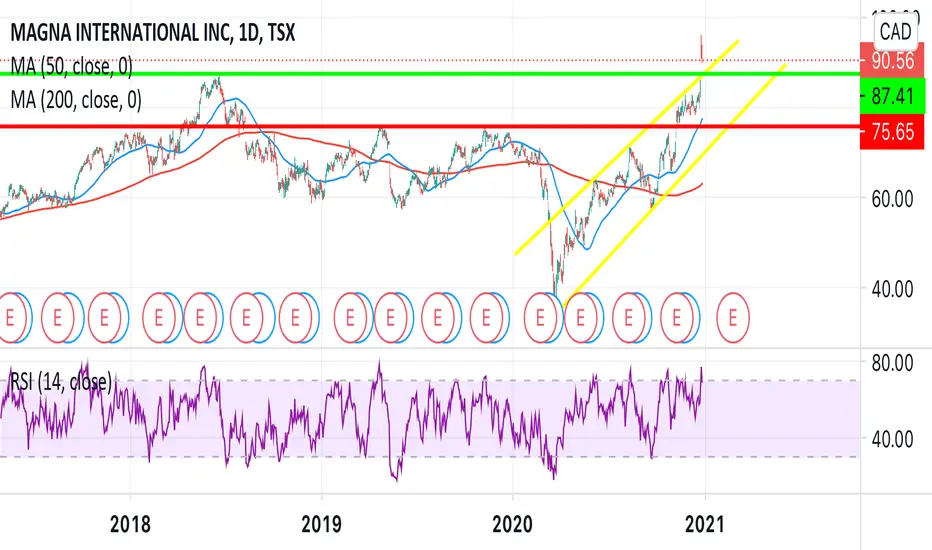Click the 2019 label on time axis
The image size is (932, 550).
point(321,524)
